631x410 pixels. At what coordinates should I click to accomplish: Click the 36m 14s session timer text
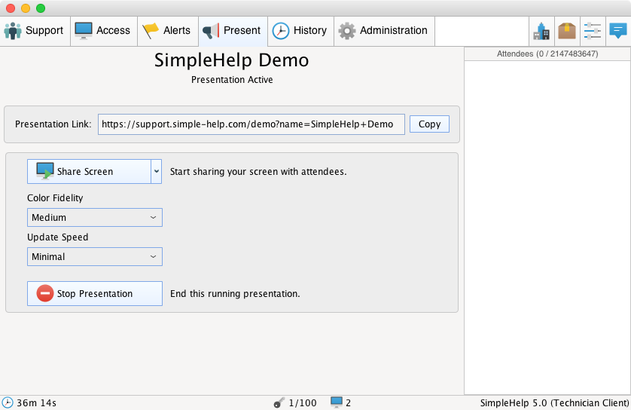[x=37, y=403]
